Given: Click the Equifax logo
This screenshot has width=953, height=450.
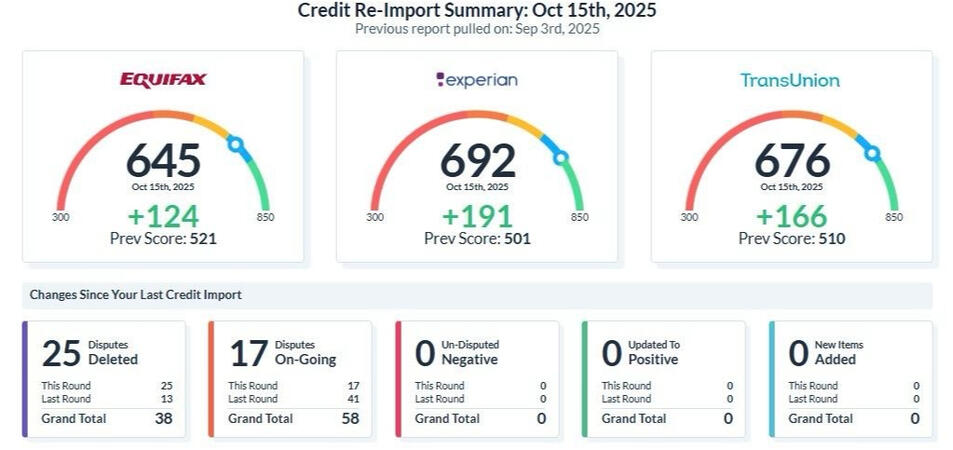Looking at the screenshot, I should pyautogui.click(x=163, y=80).
